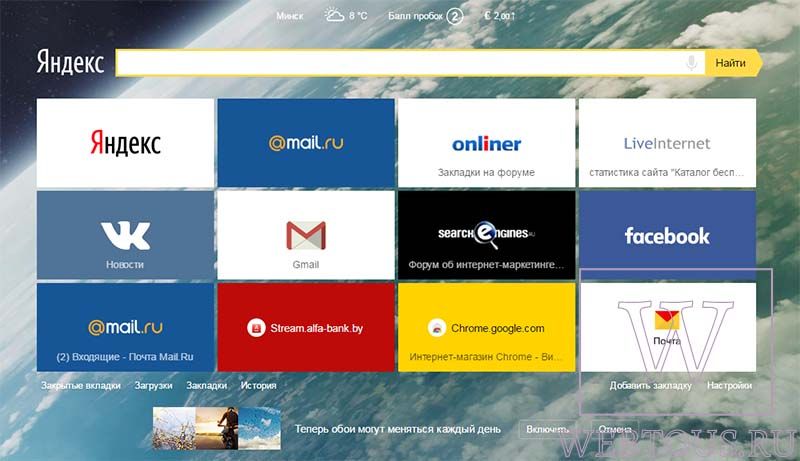Click the Минск city label
This screenshot has height=461, width=800.
click(x=290, y=16)
